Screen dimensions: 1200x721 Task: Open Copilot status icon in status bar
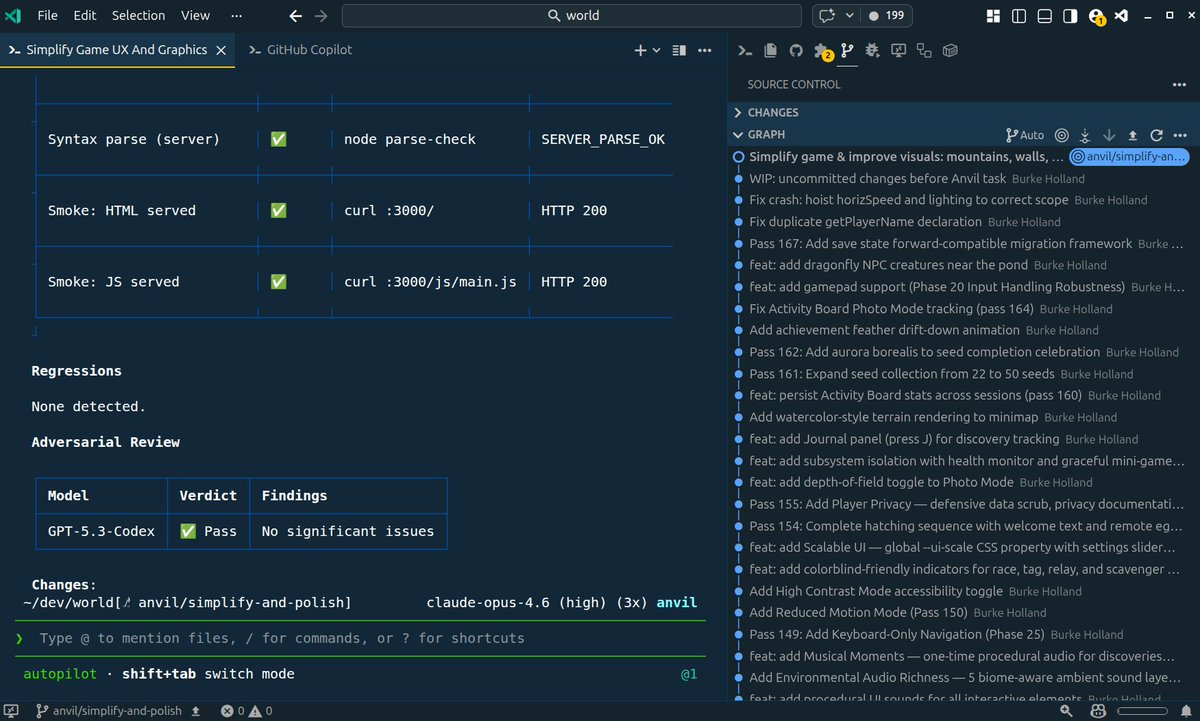pyautogui.click(x=1096, y=711)
